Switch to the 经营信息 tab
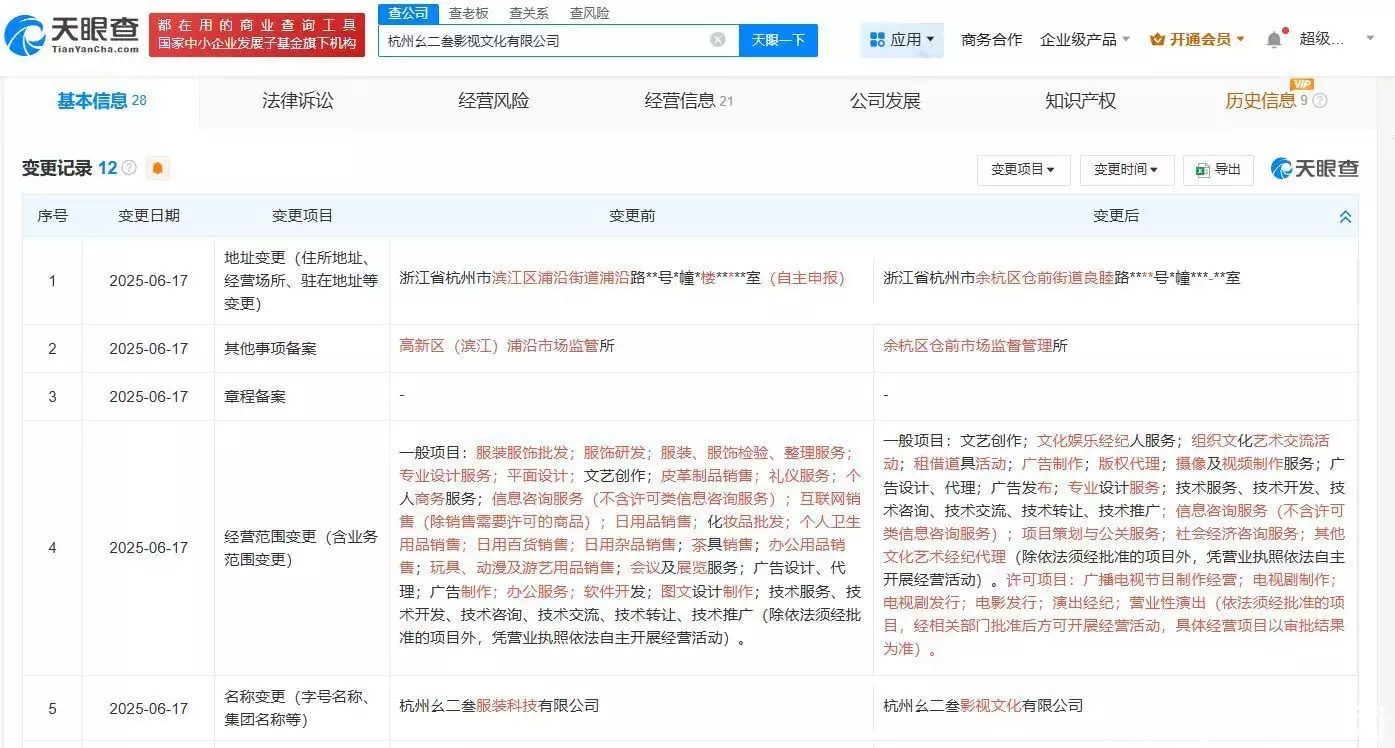1395x748 pixels. (688, 101)
